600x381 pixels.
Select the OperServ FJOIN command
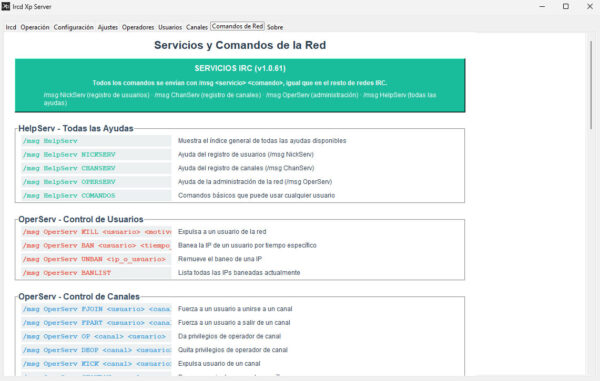coord(96,309)
